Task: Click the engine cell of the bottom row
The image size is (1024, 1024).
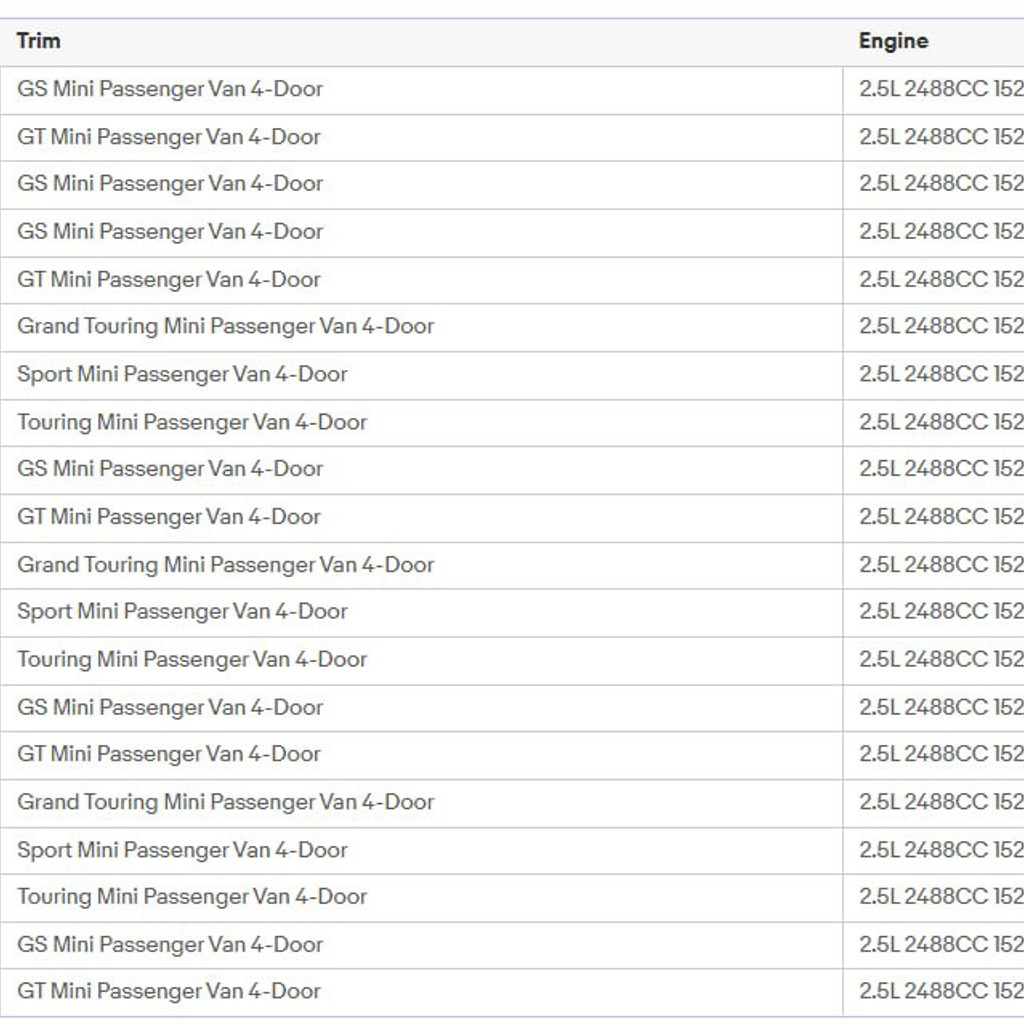Action: point(933,992)
